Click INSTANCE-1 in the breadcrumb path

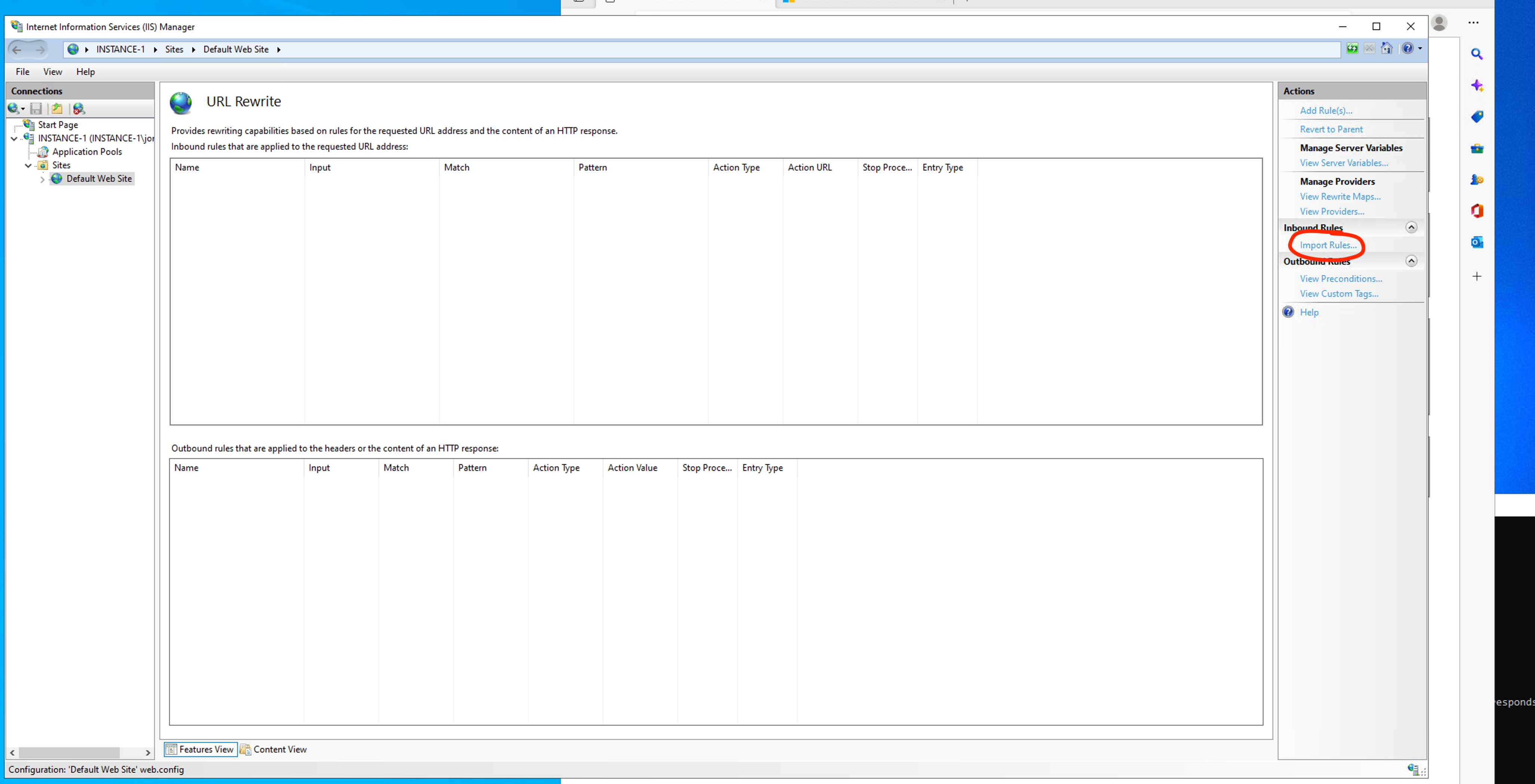[120, 49]
